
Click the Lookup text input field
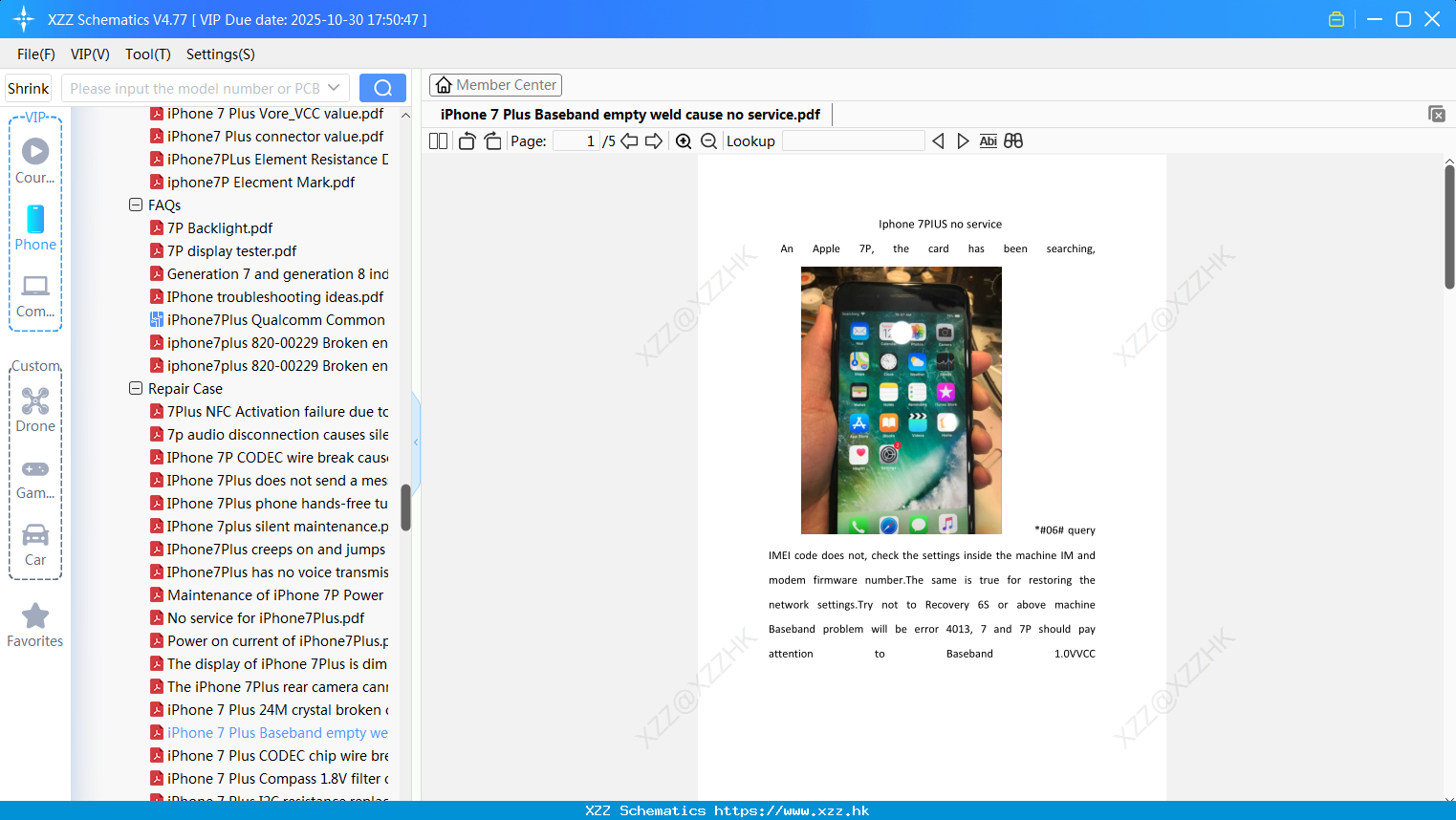(853, 141)
